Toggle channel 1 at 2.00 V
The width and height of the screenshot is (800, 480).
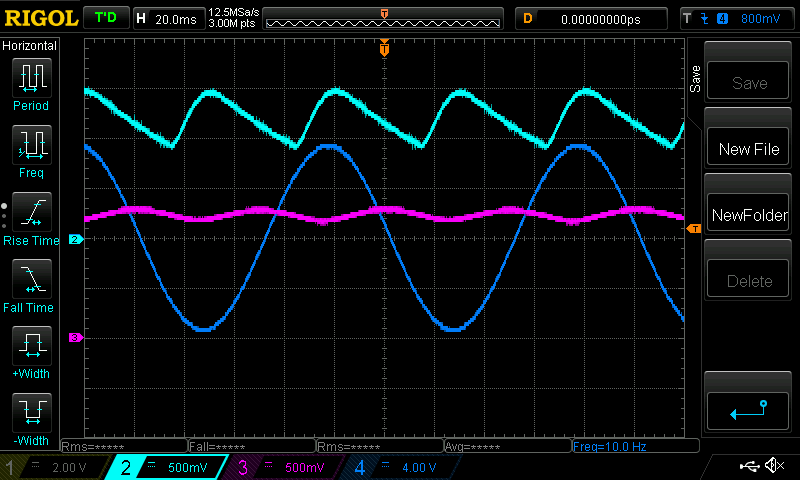[x=51, y=467]
